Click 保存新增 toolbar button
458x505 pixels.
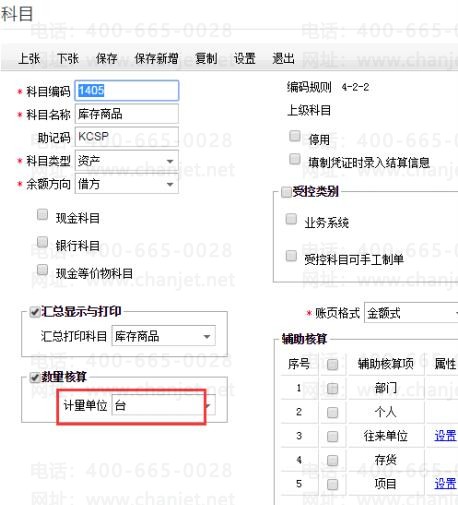156,59
